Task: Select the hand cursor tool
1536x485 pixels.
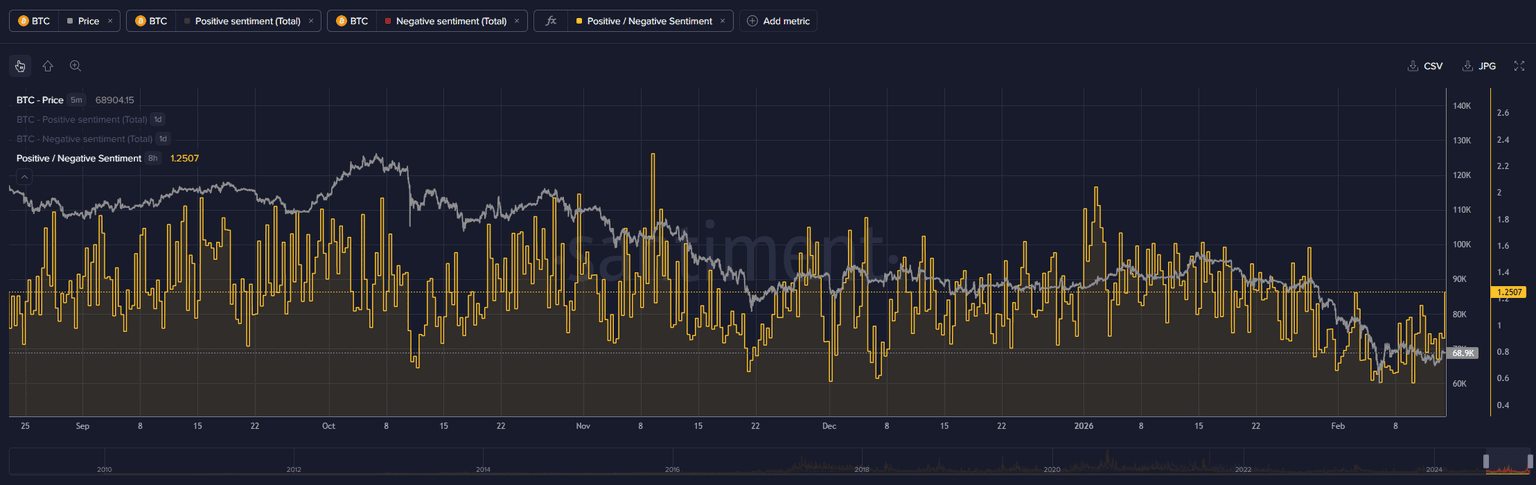Action: coord(20,66)
